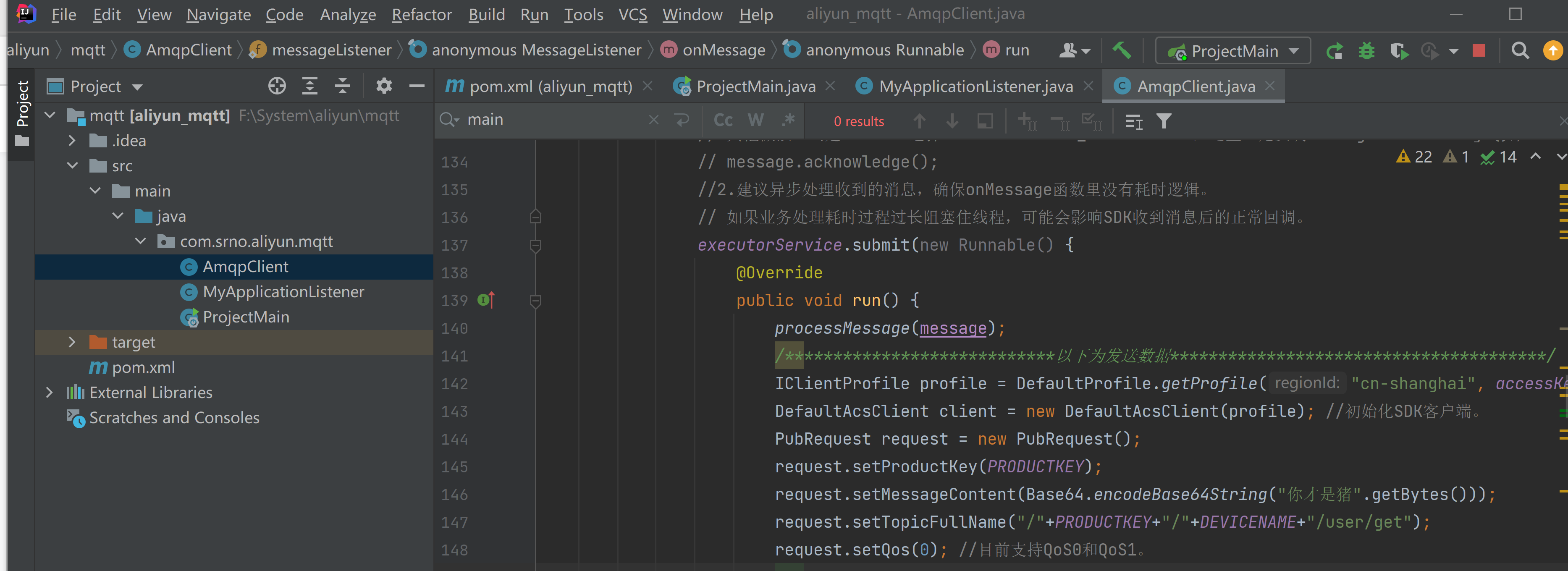Toggle Match Case in search bar
The image size is (1568, 571).
(723, 120)
